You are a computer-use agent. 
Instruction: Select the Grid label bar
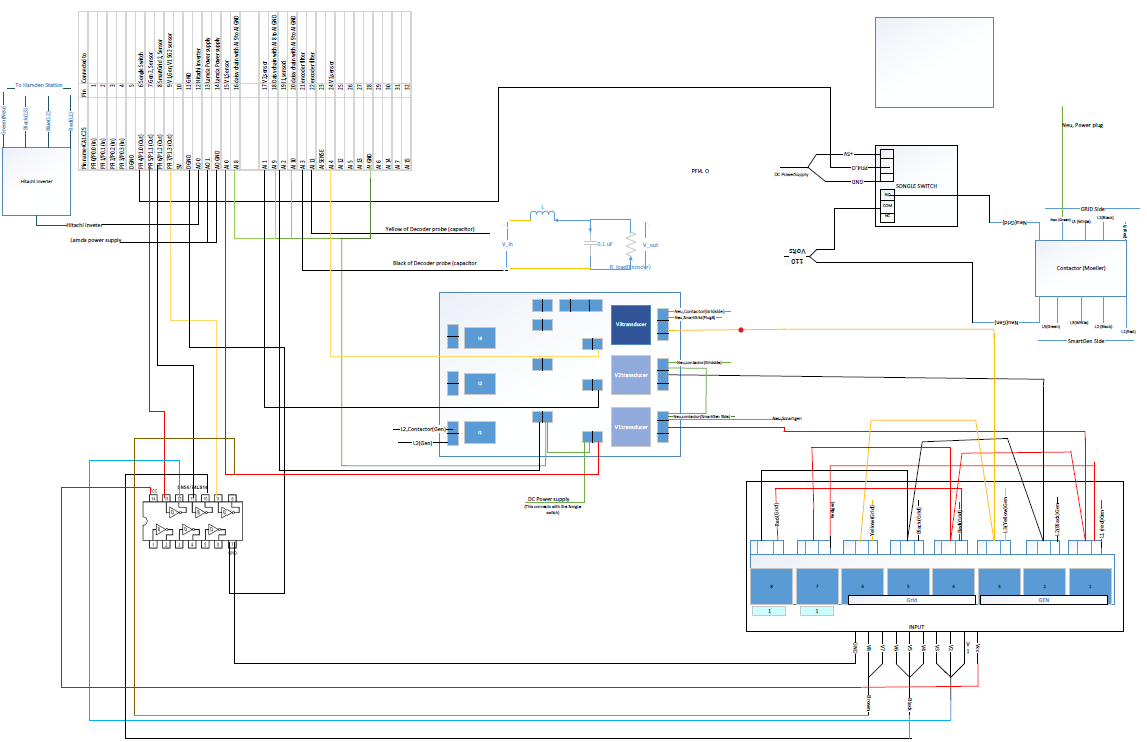coord(911,601)
